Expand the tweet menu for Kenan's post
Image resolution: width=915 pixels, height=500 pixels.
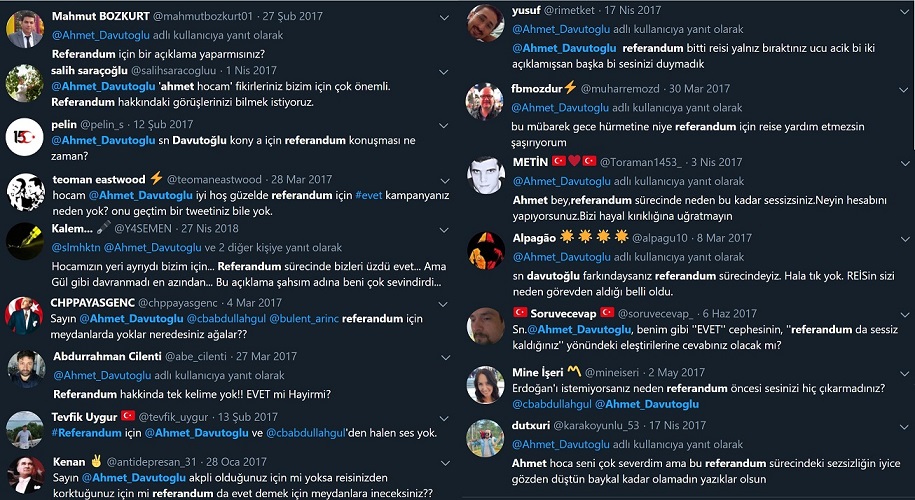click(445, 463)
